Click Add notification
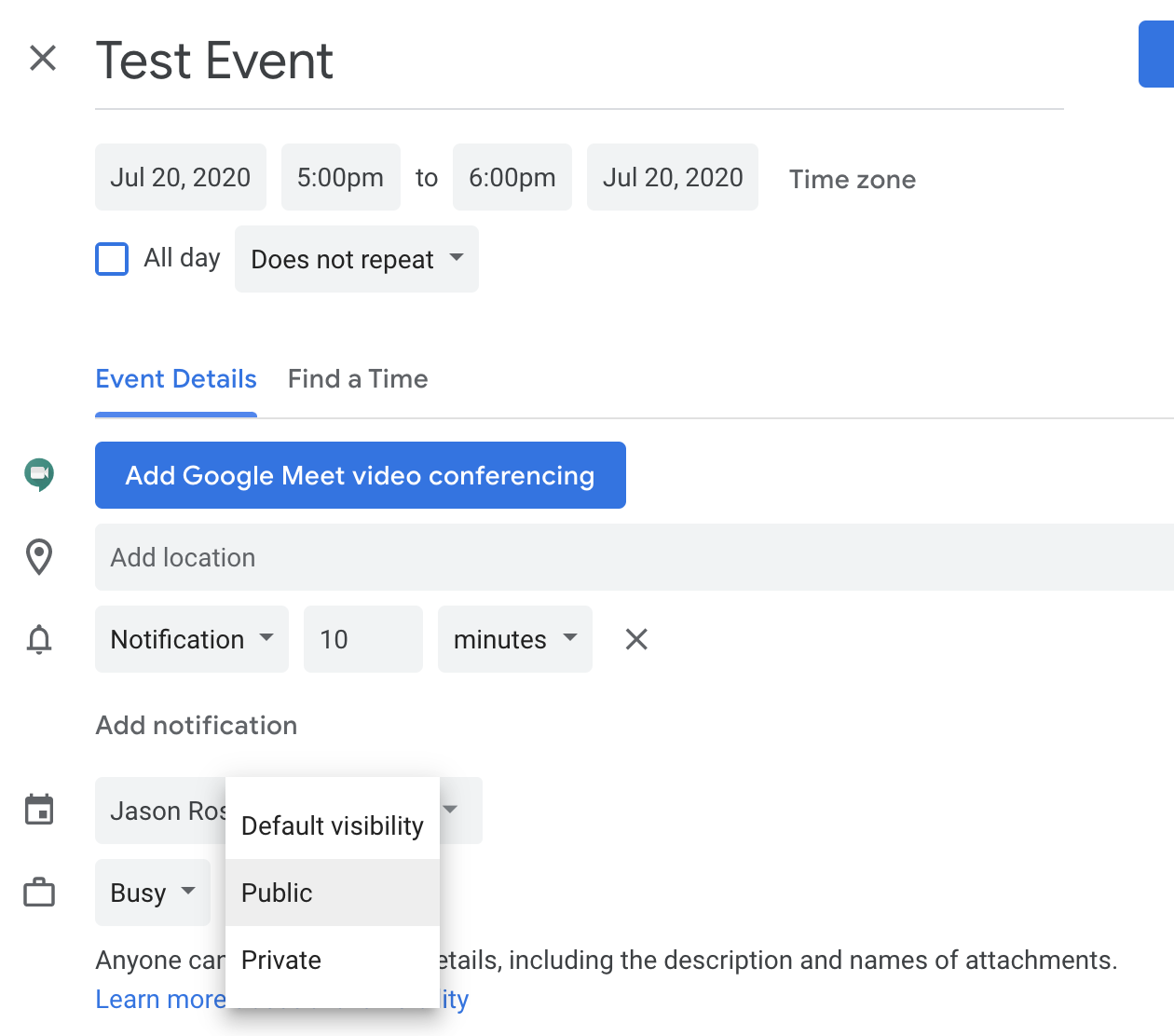 tap(197, 726)
